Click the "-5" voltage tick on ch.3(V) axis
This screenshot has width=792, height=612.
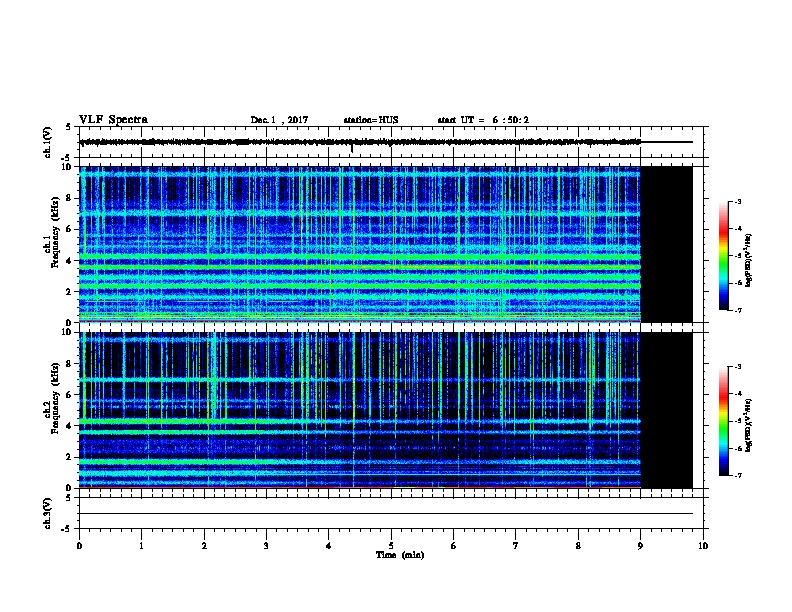(x=68, y=529)
